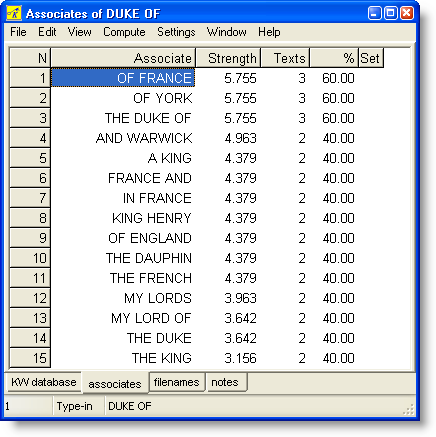Click the KING HENRY associate entry
436x437 pixels.
[x=152, y=218]
